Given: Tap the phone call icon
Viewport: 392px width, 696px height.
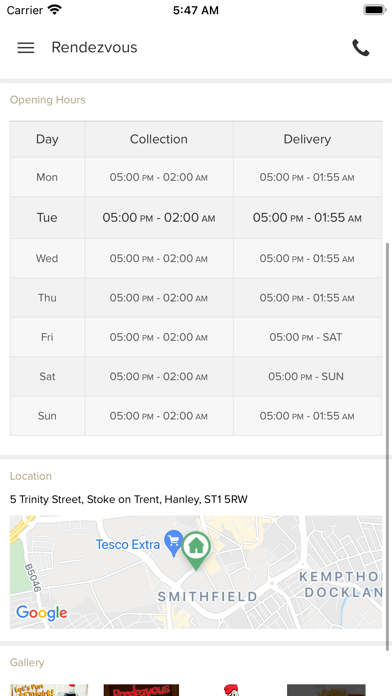Looking at the screenshot, I should point(360,47).
